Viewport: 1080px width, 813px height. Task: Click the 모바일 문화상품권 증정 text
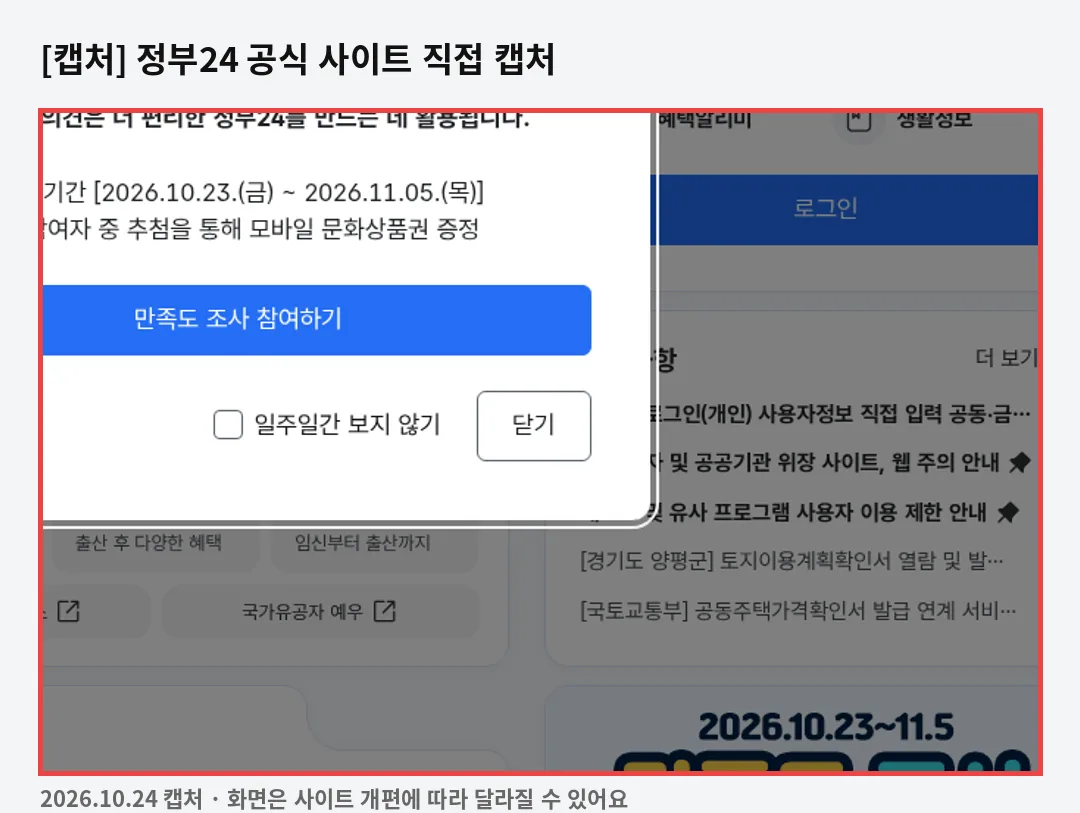[x=364, y=229]
